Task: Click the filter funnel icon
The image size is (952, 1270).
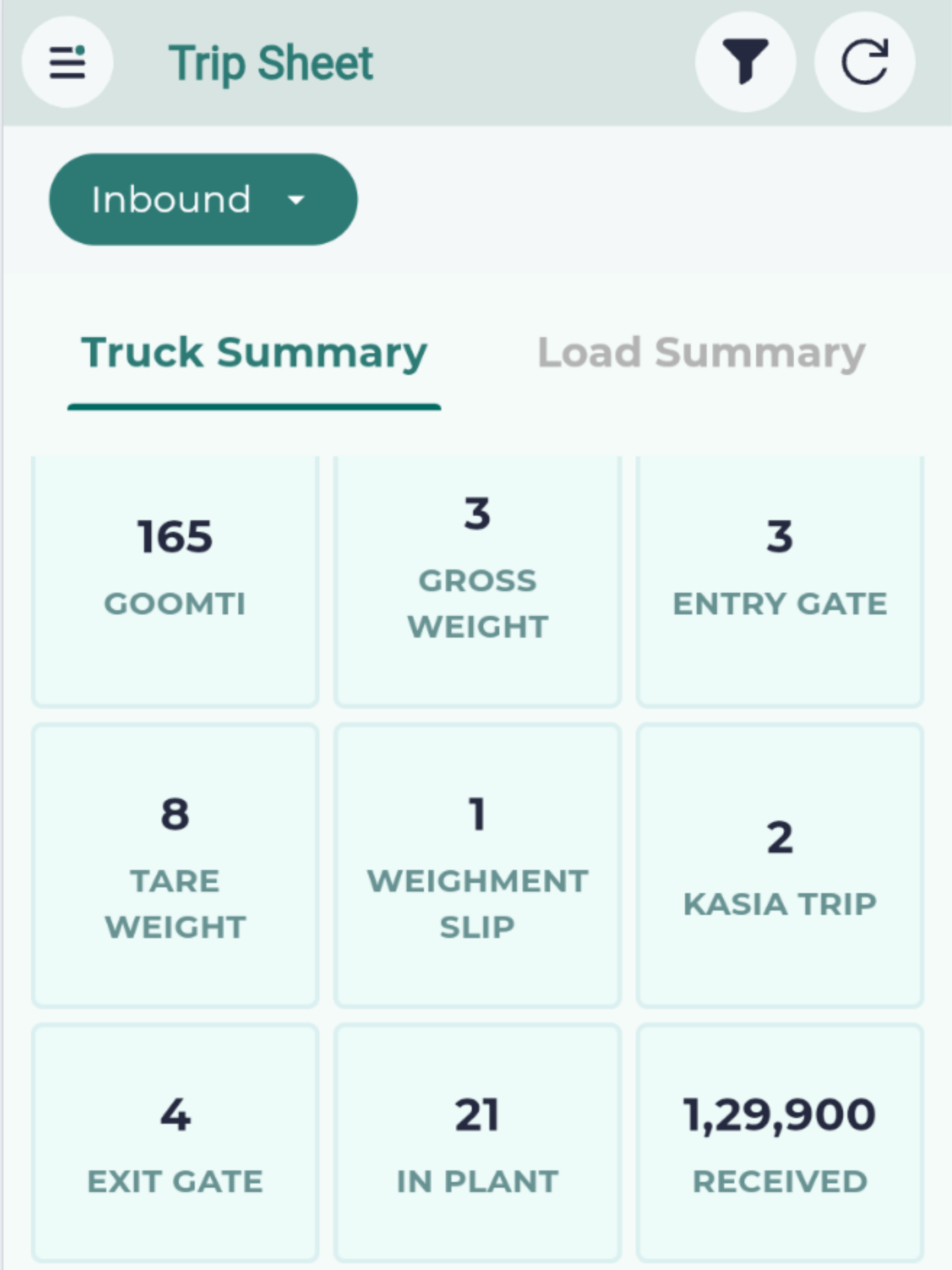Action: click(745, 61)
